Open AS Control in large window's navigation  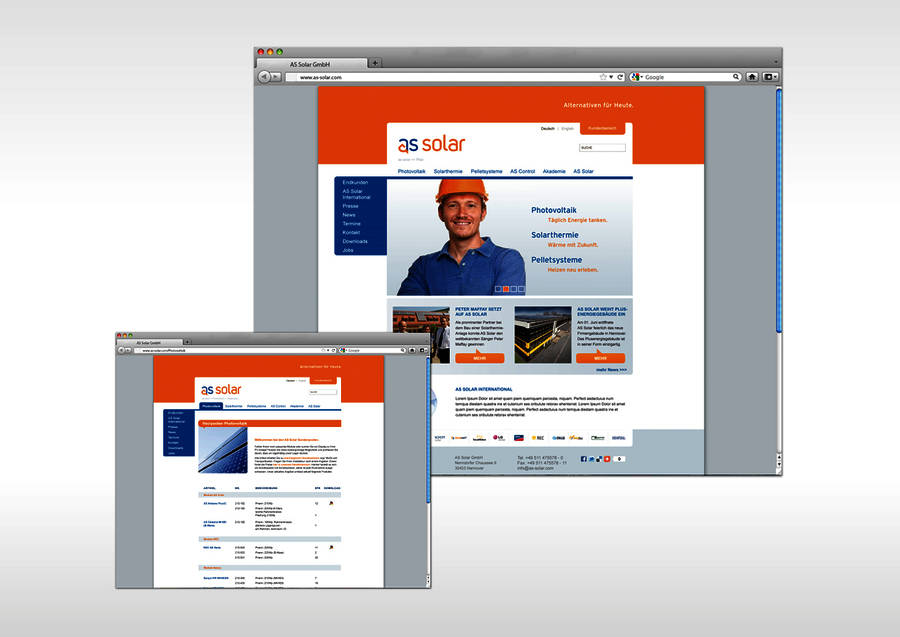[x=522, y=172]
